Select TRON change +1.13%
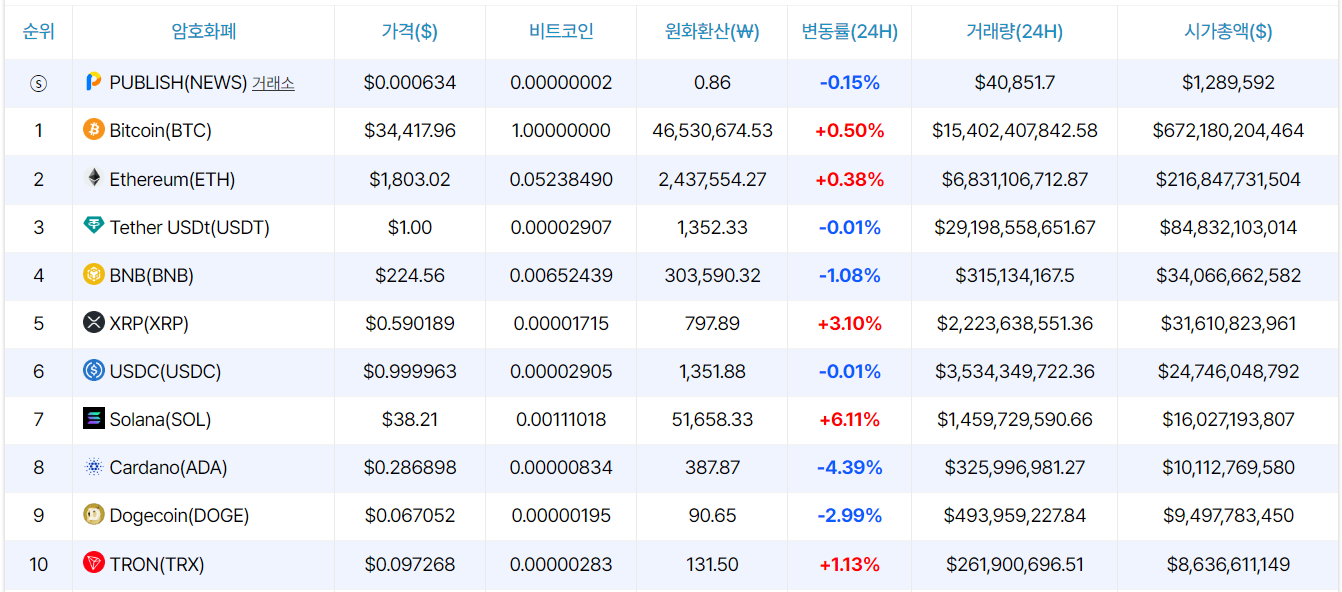1342x592 pixels. (850, 564)
